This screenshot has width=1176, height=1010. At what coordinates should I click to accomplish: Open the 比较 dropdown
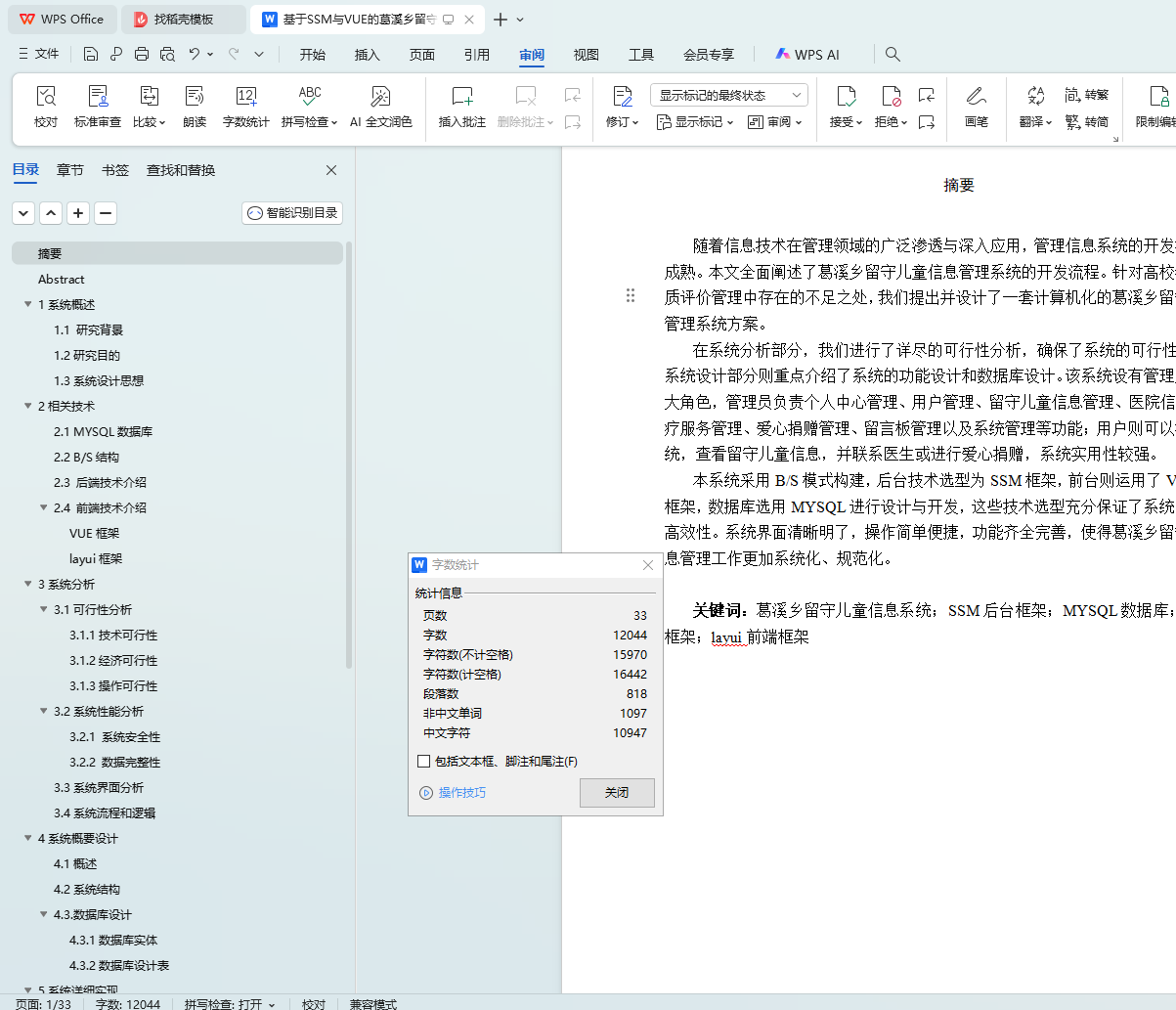[149, 122]
